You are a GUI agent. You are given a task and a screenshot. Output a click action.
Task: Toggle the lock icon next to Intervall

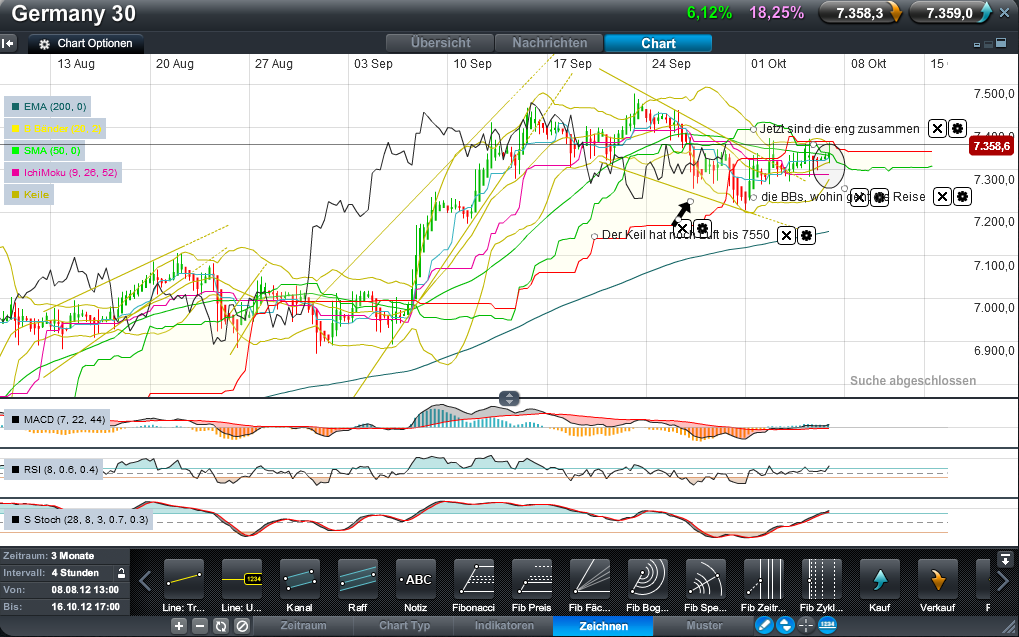pyautogui.click(x=121, y=573)
